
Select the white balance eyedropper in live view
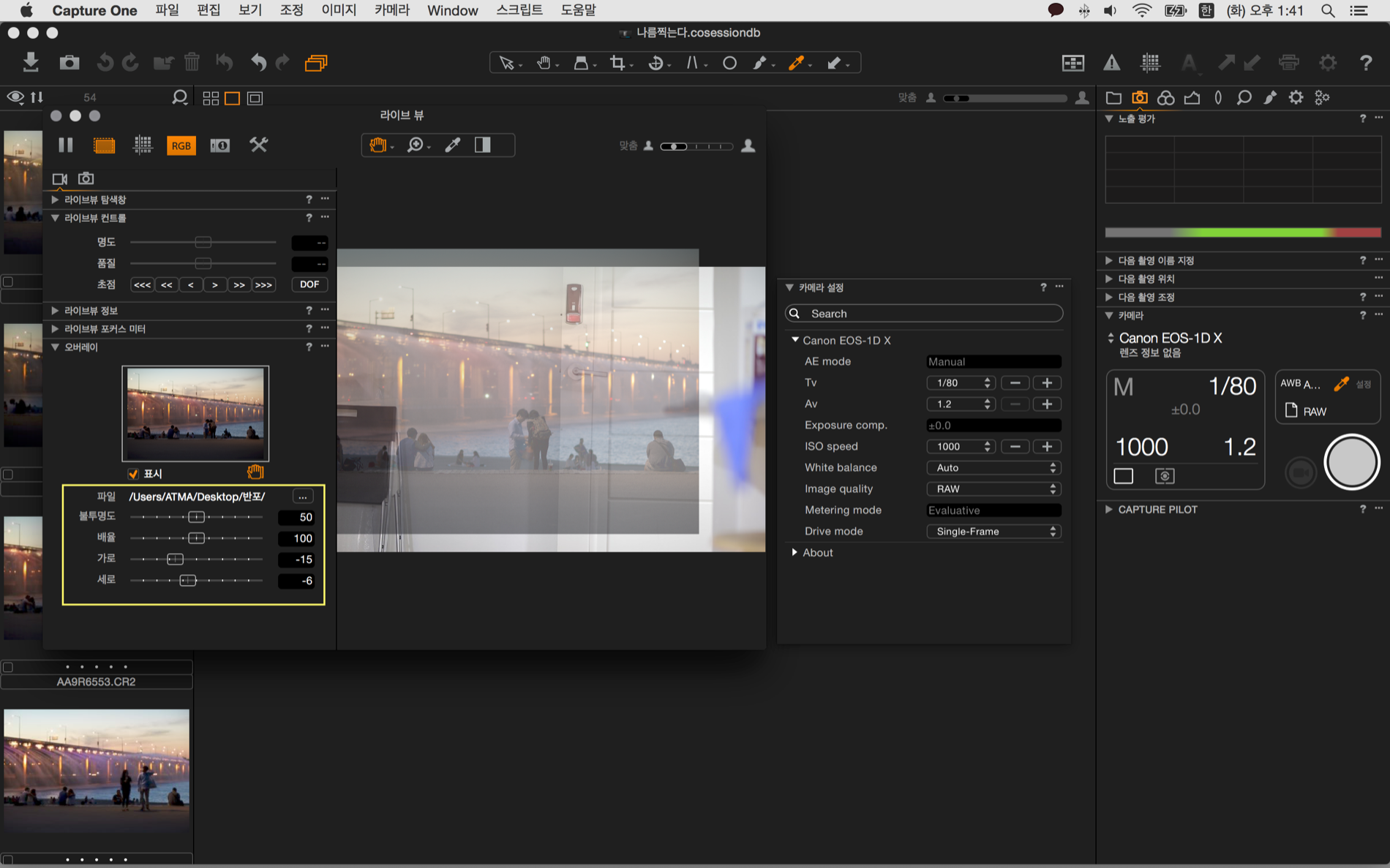[x=453, y=145]
